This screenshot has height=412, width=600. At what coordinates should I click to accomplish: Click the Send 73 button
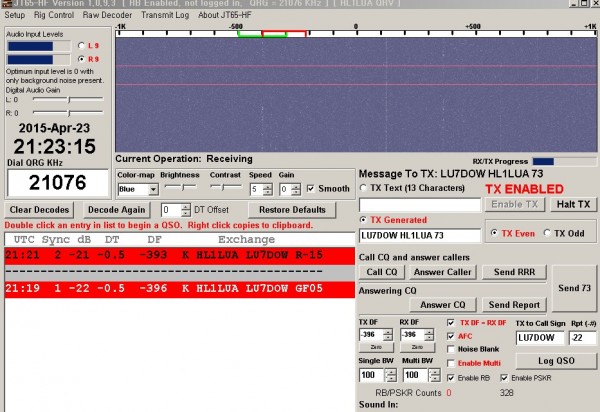point(574,288)
